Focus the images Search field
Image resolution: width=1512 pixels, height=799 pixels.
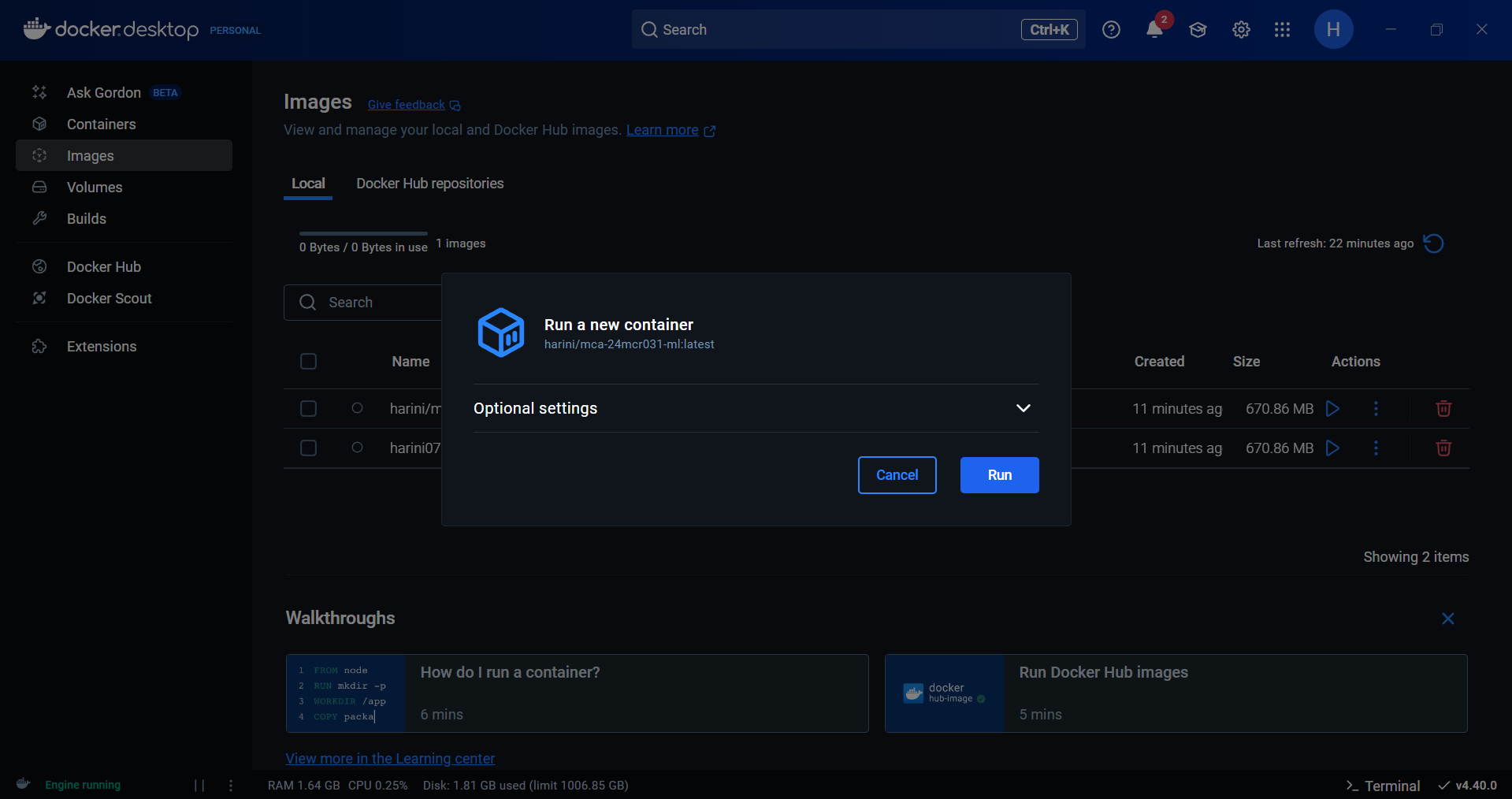362,303
